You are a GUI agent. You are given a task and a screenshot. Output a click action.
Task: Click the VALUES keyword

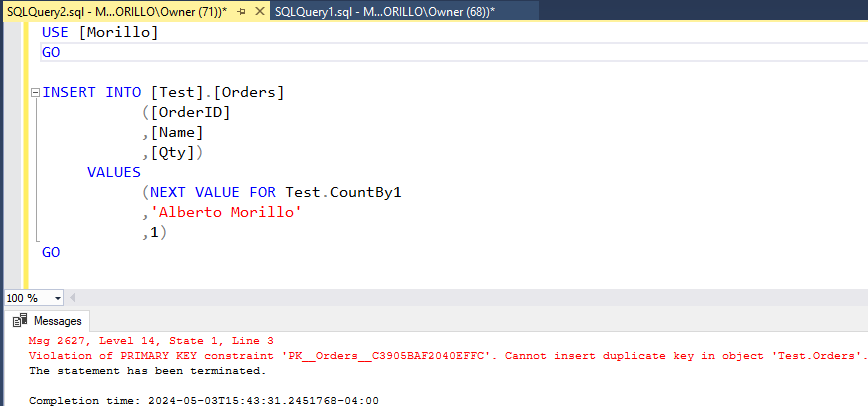113,172
